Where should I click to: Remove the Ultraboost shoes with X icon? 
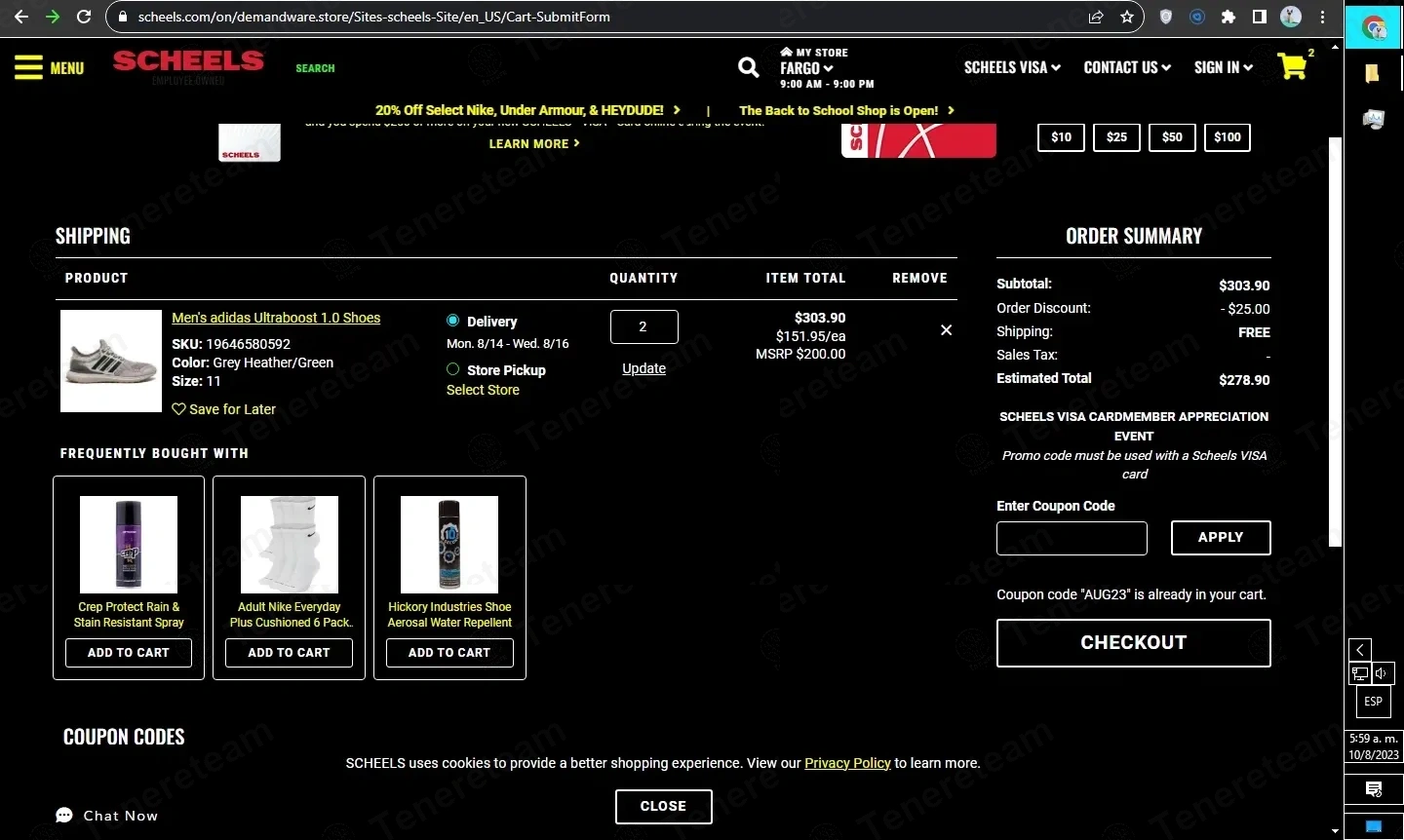tap(946, 330)
